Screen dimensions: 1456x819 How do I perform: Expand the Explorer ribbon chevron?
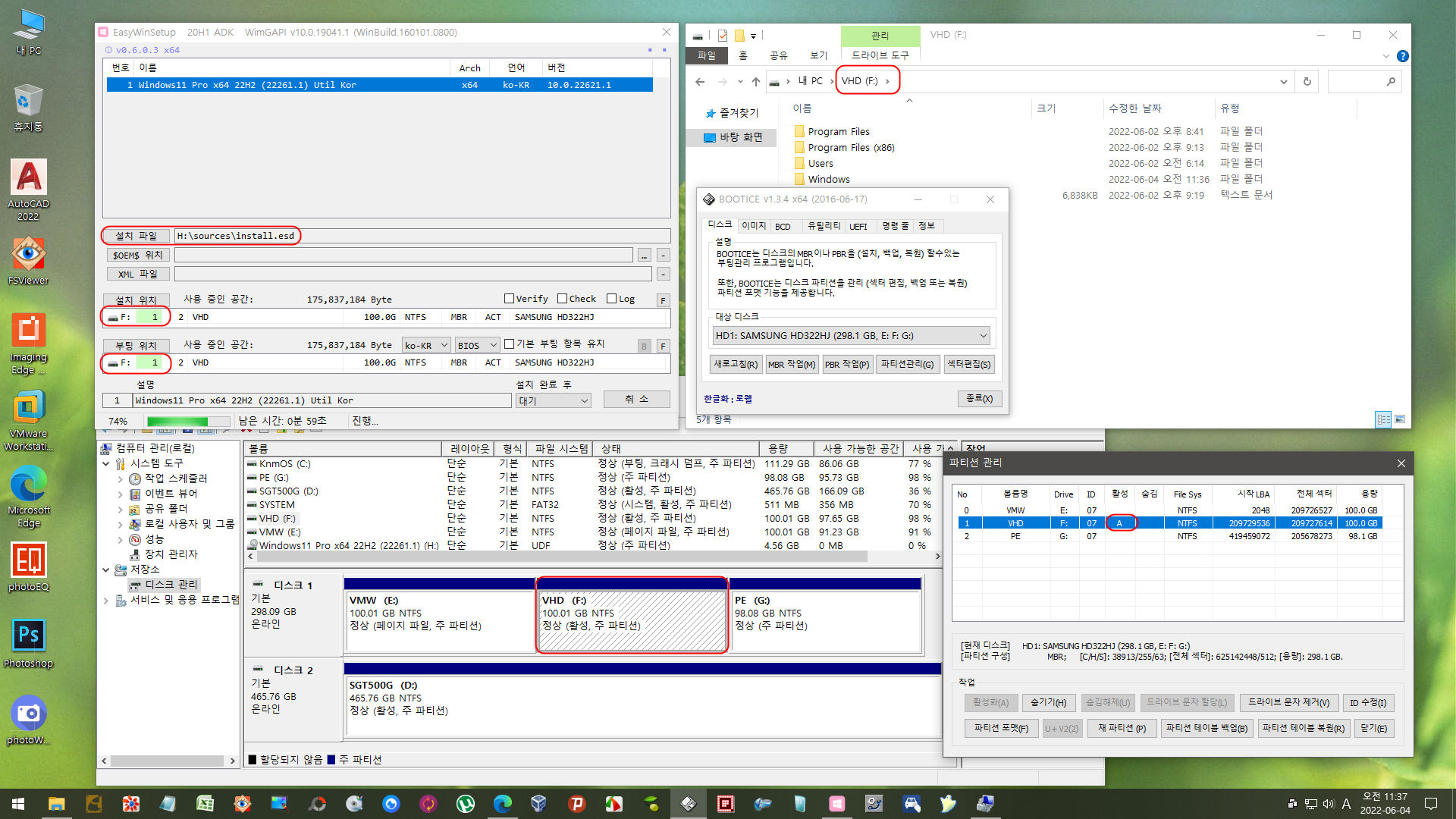(x=1386, y=56)
